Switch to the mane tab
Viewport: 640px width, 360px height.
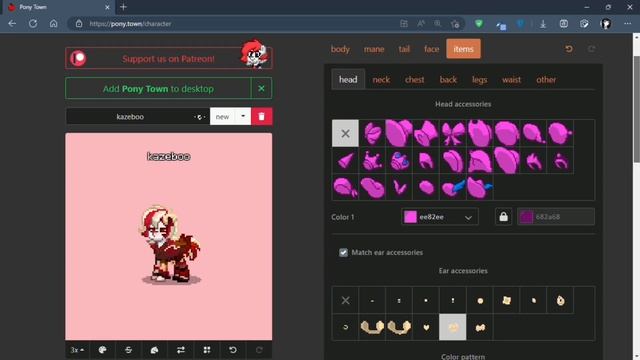374,49
